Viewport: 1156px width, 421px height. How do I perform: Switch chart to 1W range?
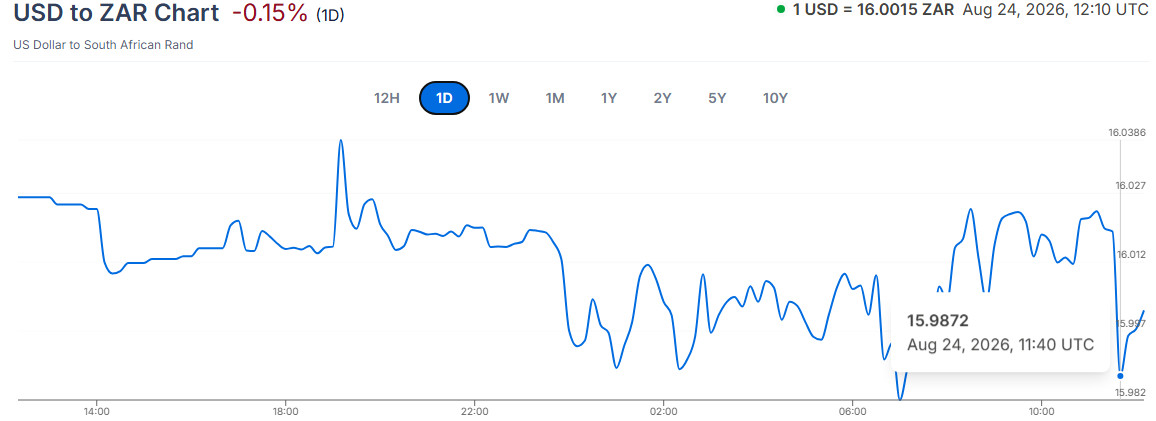[x=499, y=98]
